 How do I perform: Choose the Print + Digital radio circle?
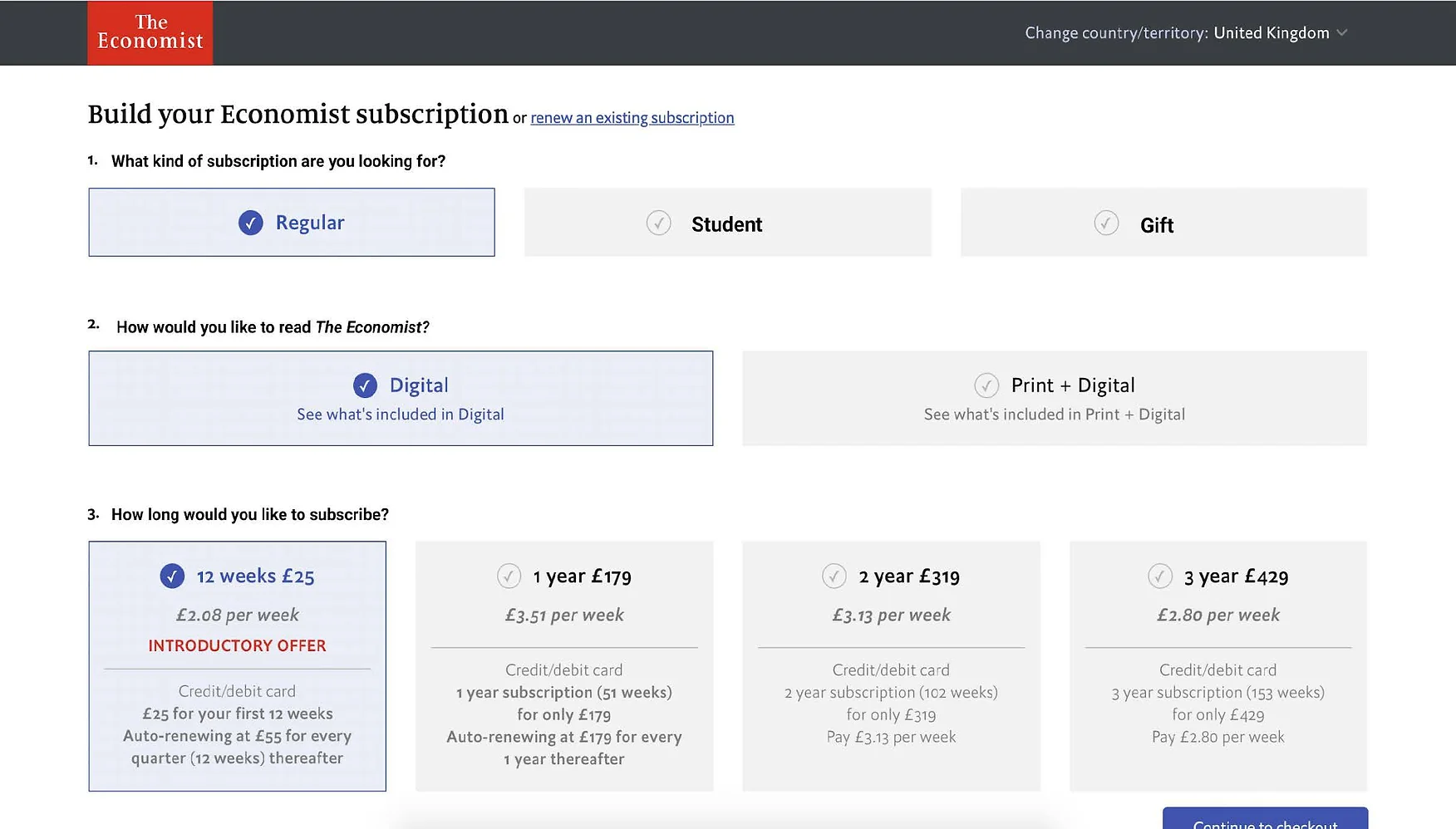coord(986,385)
